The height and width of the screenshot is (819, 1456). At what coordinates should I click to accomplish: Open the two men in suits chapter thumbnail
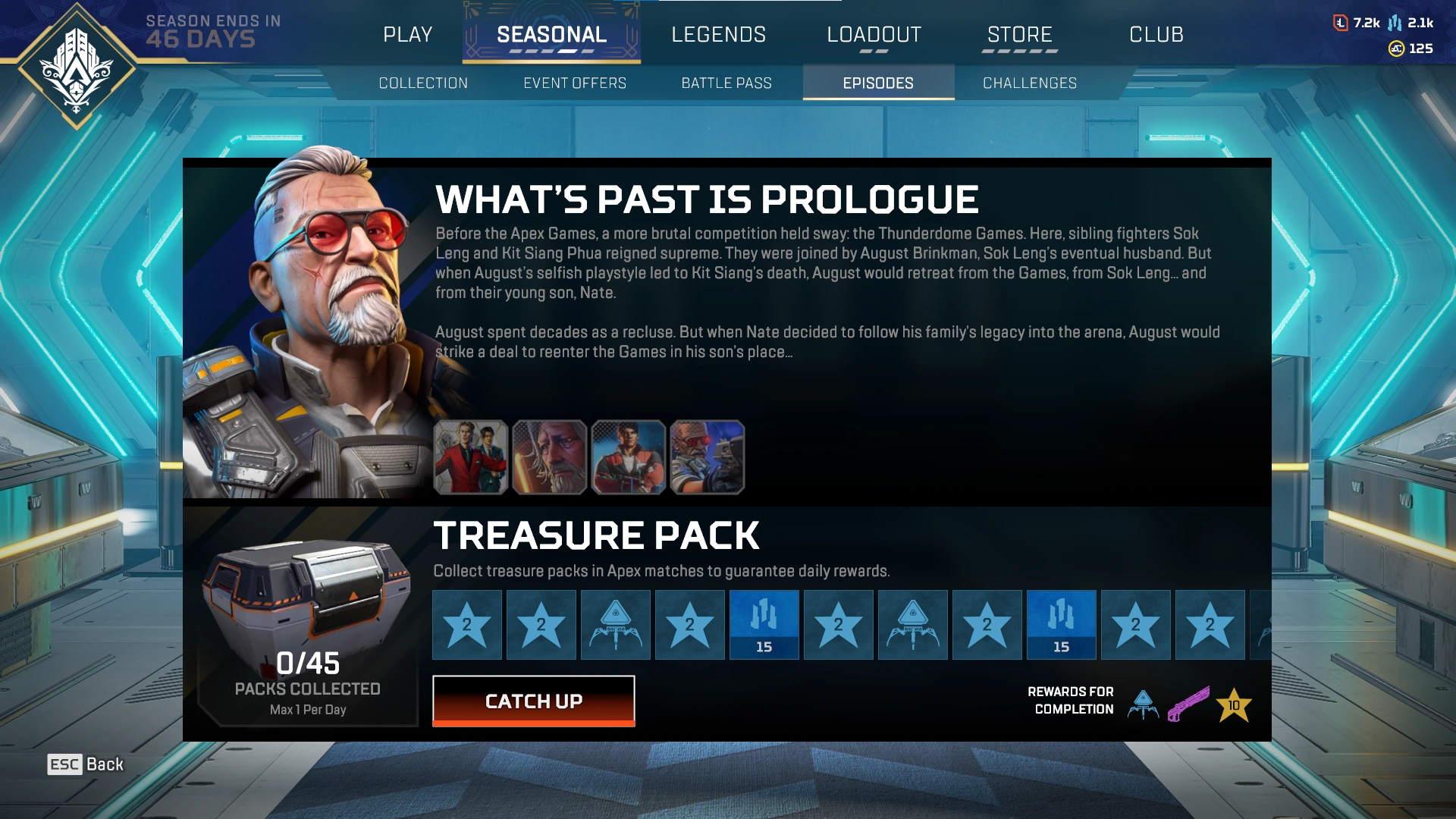[470, 457]
